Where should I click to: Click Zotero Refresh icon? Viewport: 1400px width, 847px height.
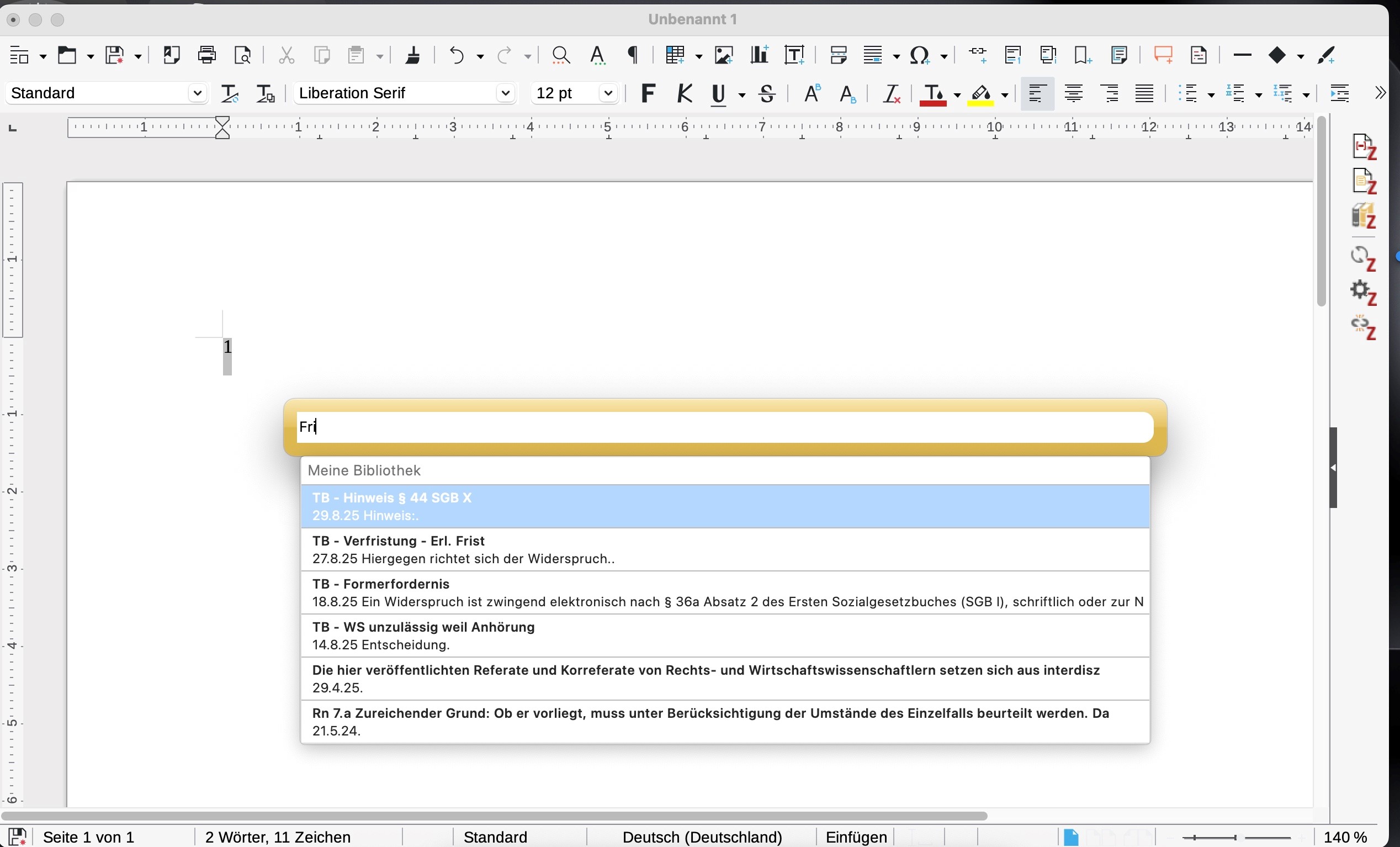(1364, 258)
